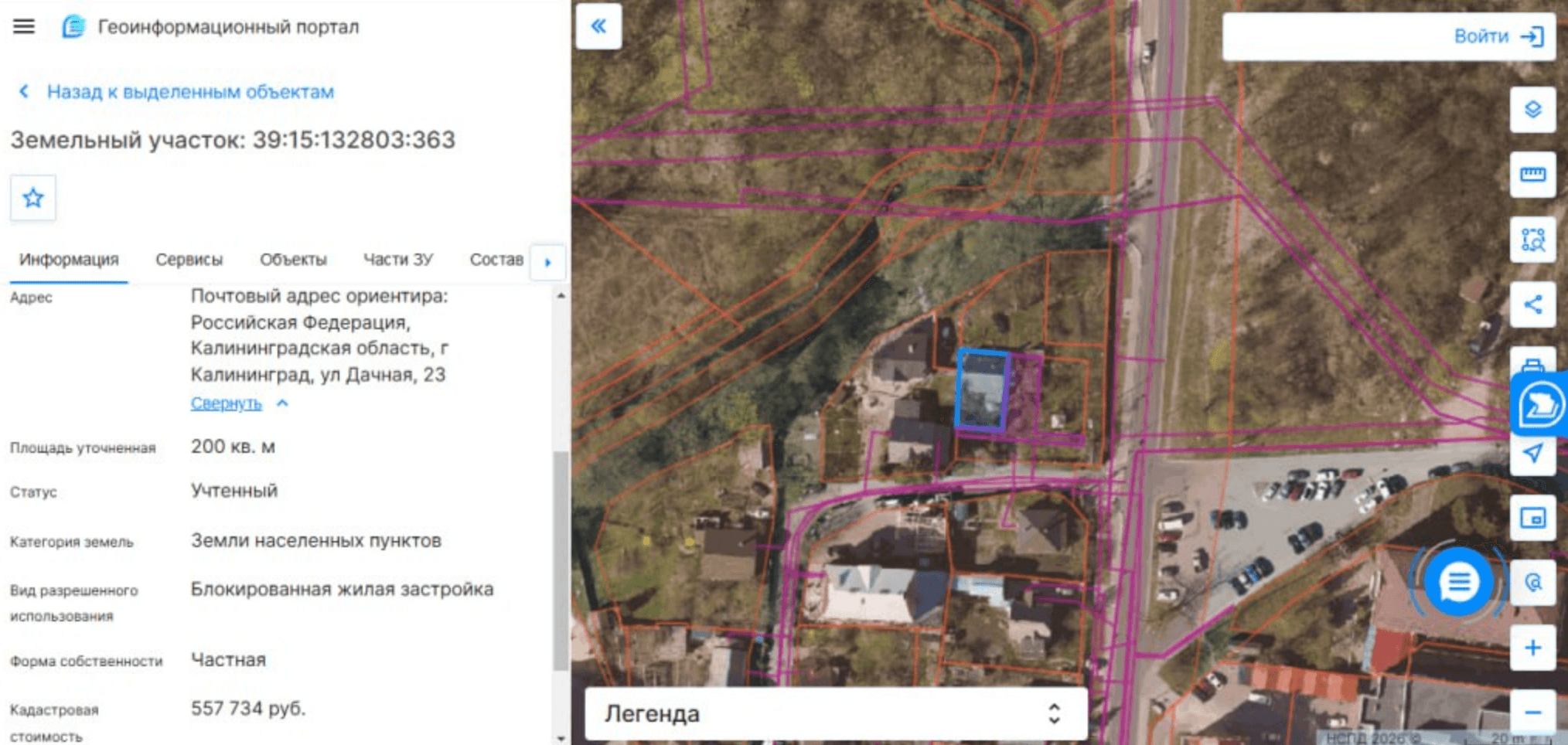Click the info panel vertical scrollbar

(561, 560)
